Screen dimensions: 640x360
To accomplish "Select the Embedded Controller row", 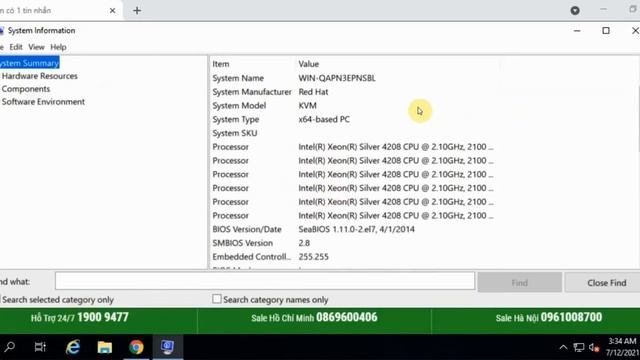I will pyautogui.click(x=353, y=257).
